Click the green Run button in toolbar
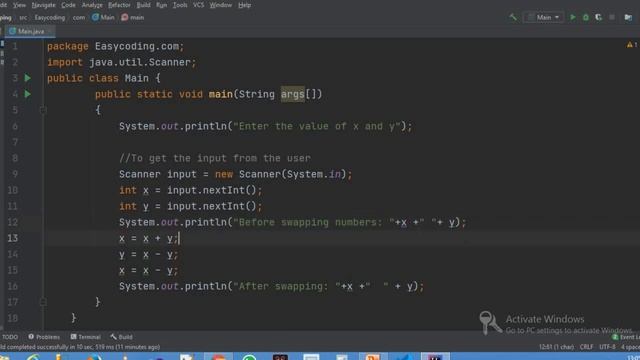Screen dimensions: 640x360 click(x=573, y=17)
